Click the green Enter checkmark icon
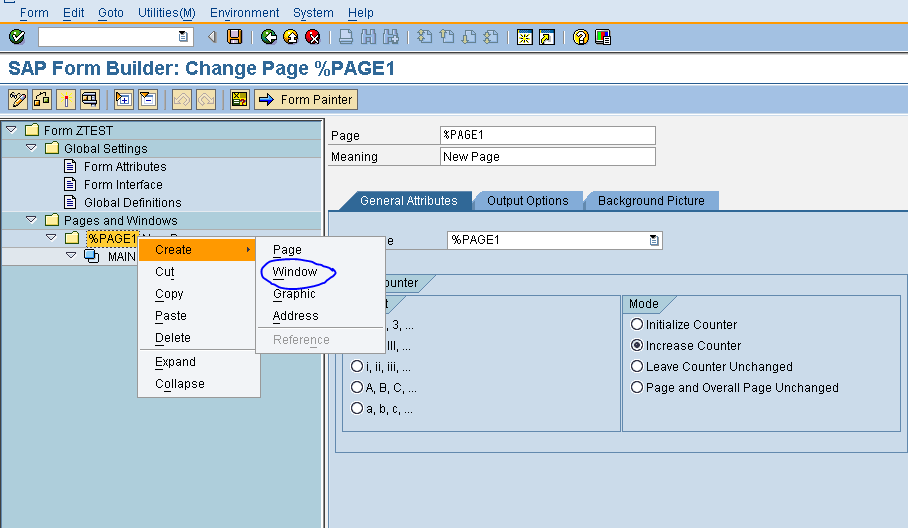908x528 pixels. coord(17,37)
